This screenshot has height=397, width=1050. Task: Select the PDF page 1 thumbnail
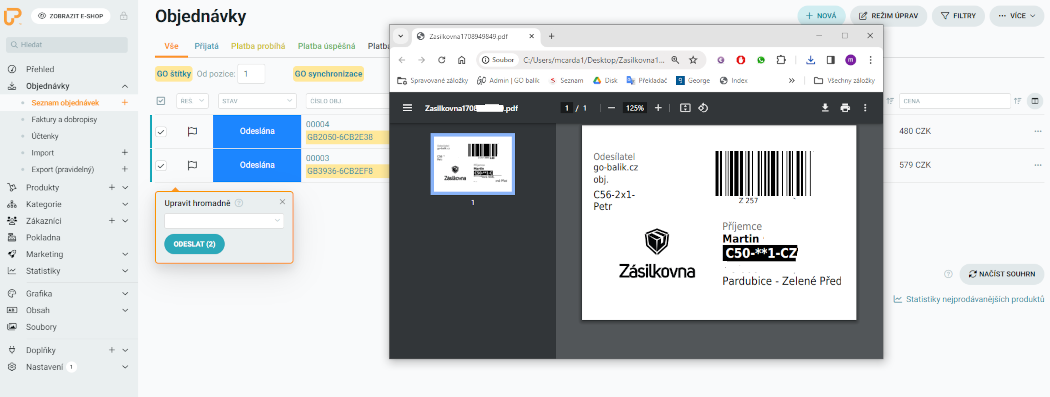[472, 164]
